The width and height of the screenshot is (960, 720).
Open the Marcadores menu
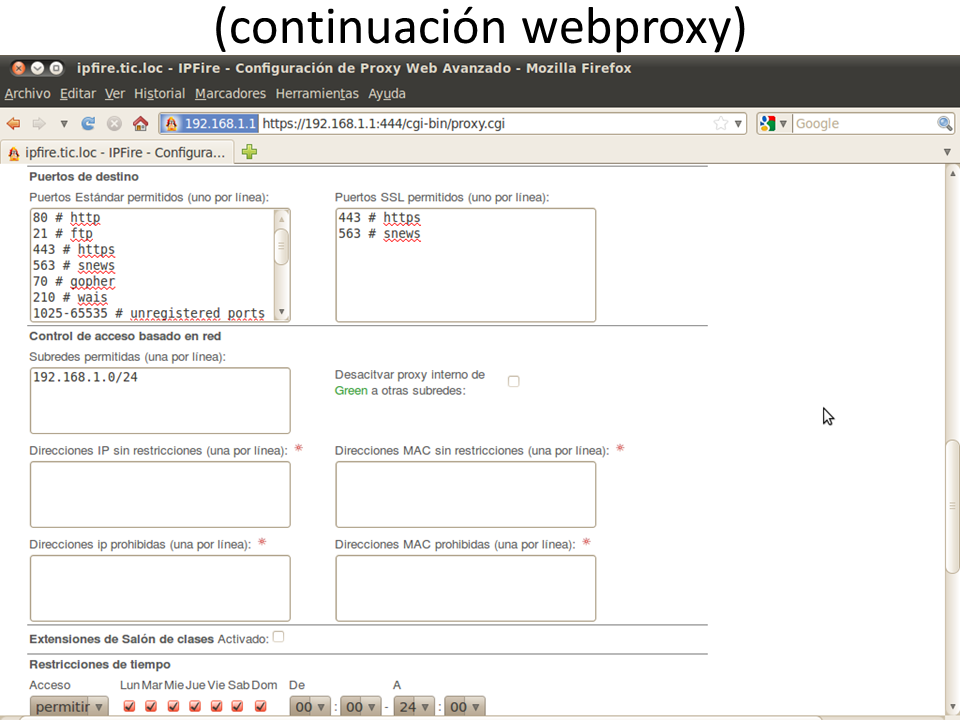(x=230, y=93)
